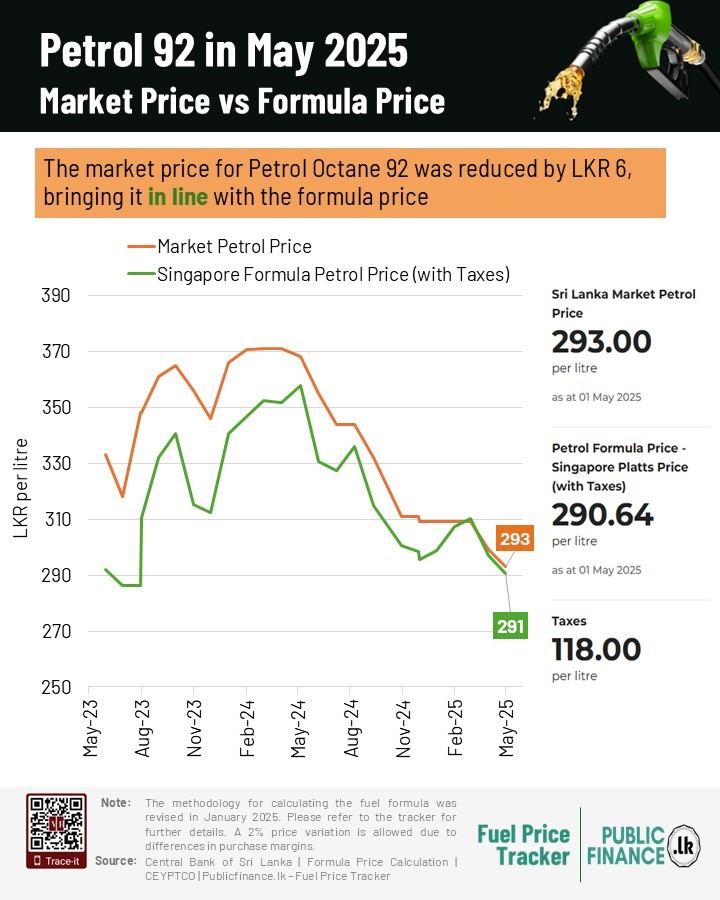Click the Fuel Price Tracker logo
This screenshot has width=720, height=900.
[523, 845]
